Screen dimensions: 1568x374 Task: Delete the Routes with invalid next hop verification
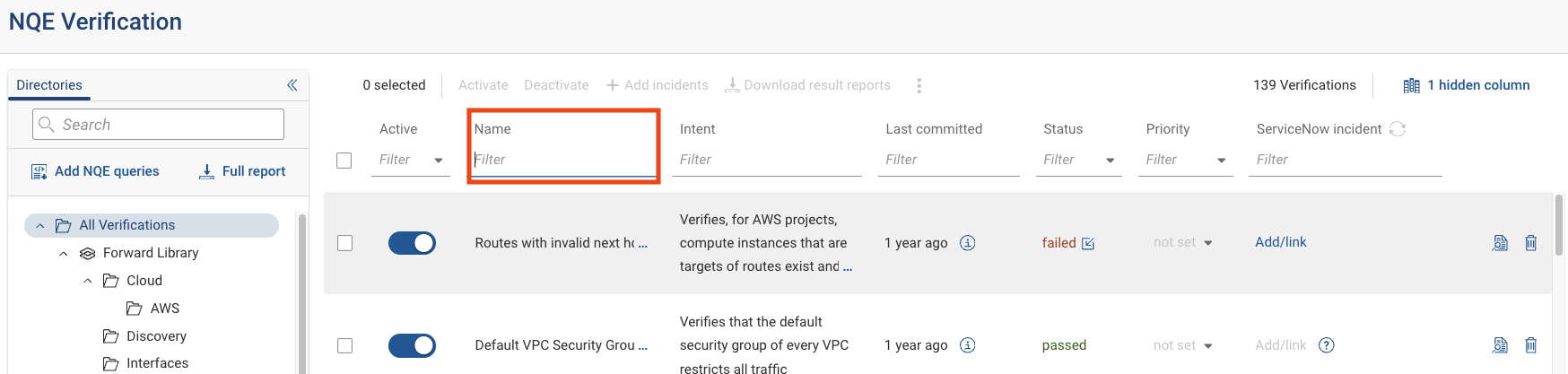pyautogui.click(x=1530, y=243)
